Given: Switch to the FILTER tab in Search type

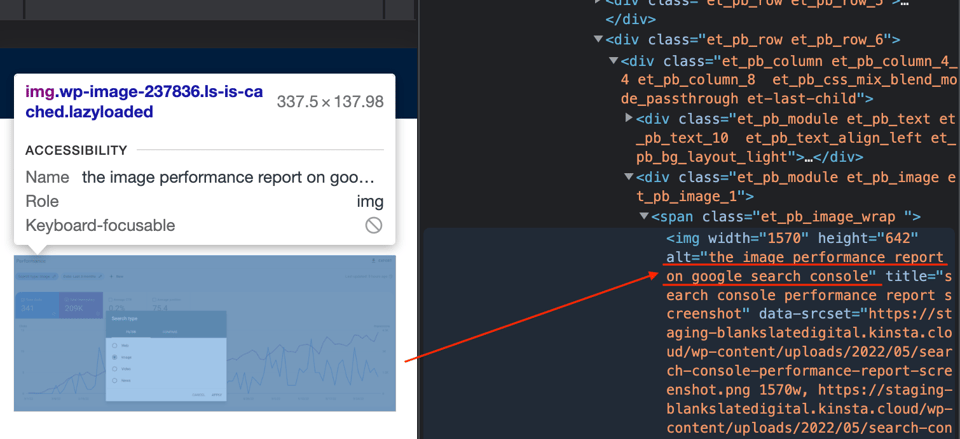Looking at the screenshot, I should tap(131, 332).
